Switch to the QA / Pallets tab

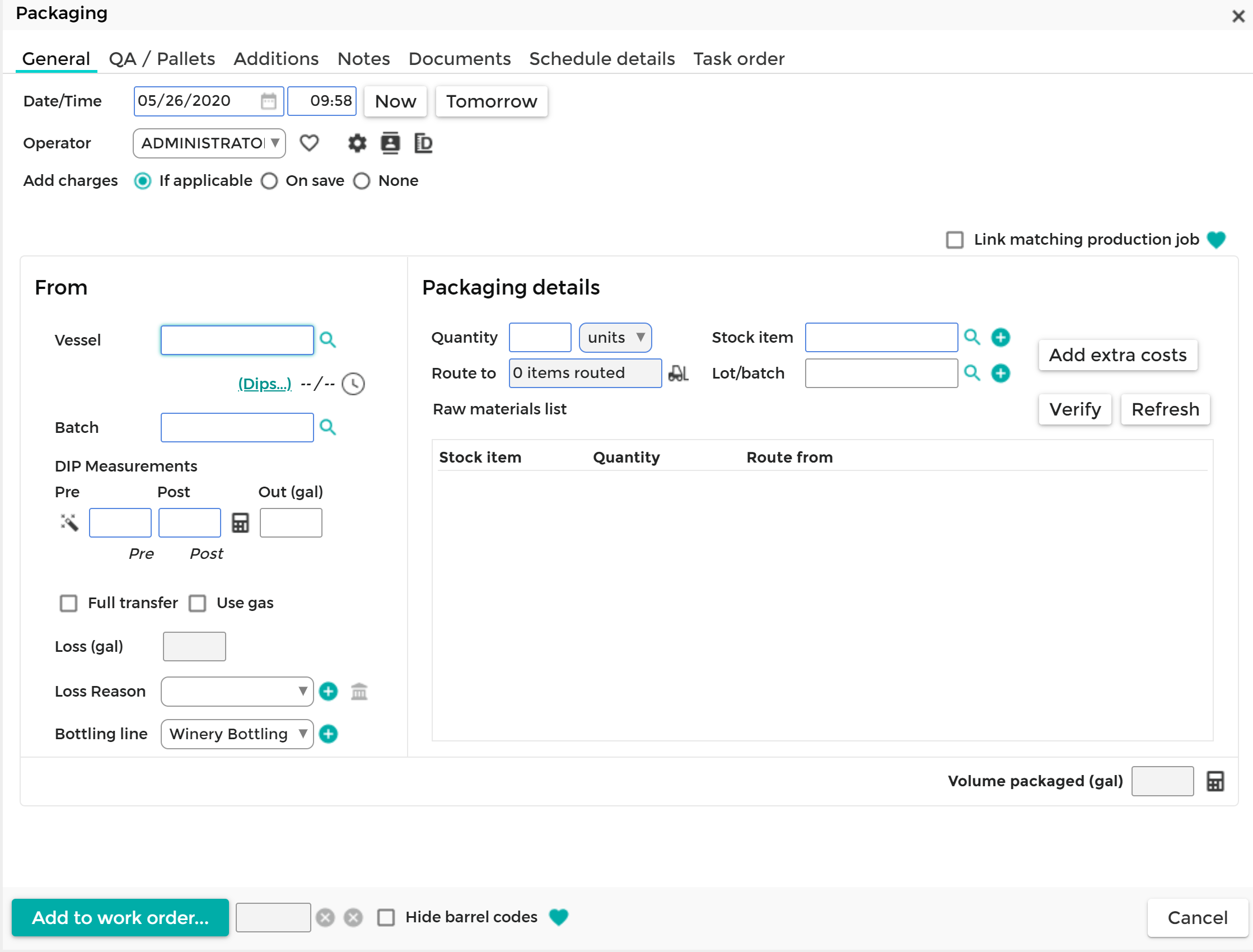click(x=162, y=59)
